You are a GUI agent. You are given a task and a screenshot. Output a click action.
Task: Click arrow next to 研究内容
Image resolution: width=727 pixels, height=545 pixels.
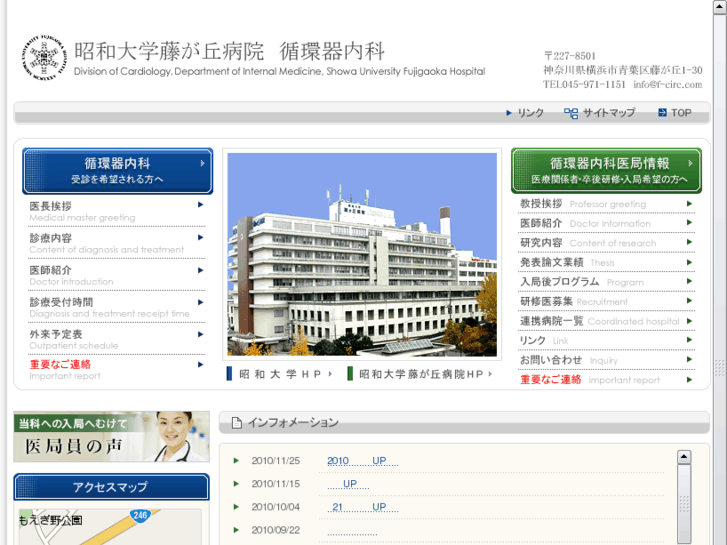click(689, 242)
